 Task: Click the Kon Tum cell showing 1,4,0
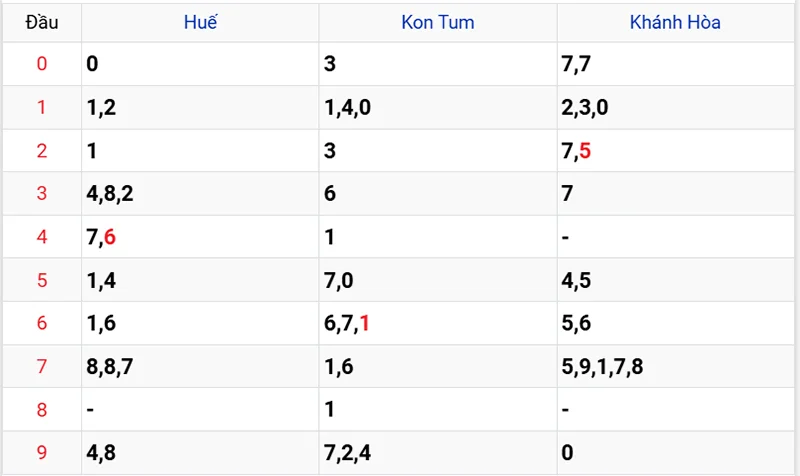pyautogui.click(x=348, y=108)
